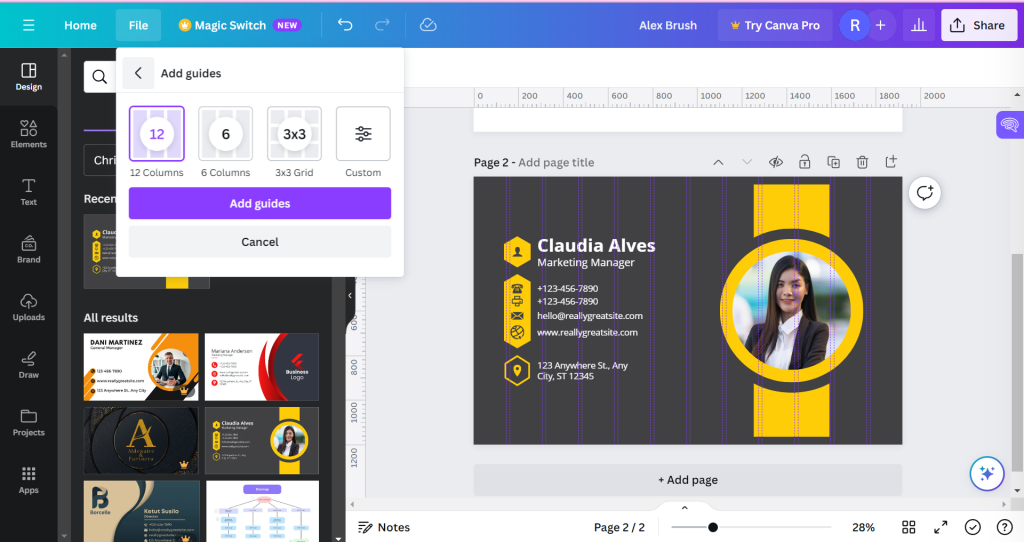
Task: Select the sitemap flowchart template
Action: click(x=263, y=511)
